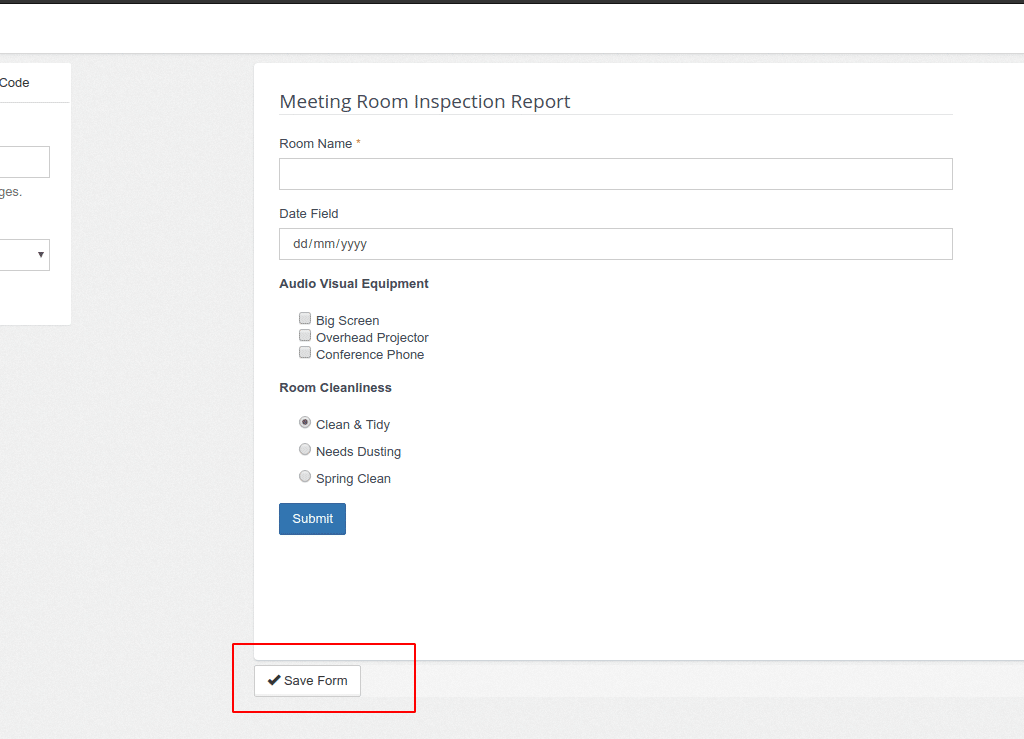The width and height of the screenshot is (1024, 739).
Task: Switch to the Code tab
Action: point(14,83)
